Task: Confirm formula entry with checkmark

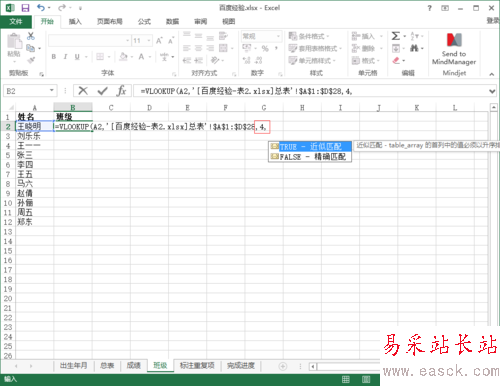Action: click(x=102, y=91)
